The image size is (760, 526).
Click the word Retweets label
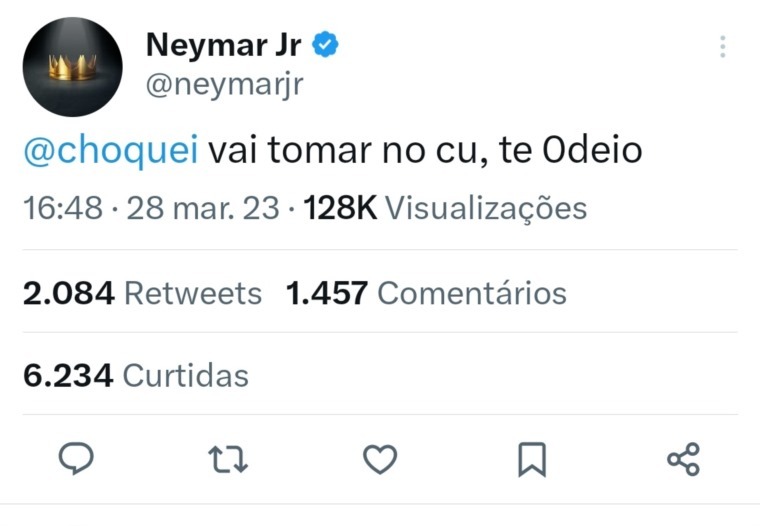(x=193, y=293)
